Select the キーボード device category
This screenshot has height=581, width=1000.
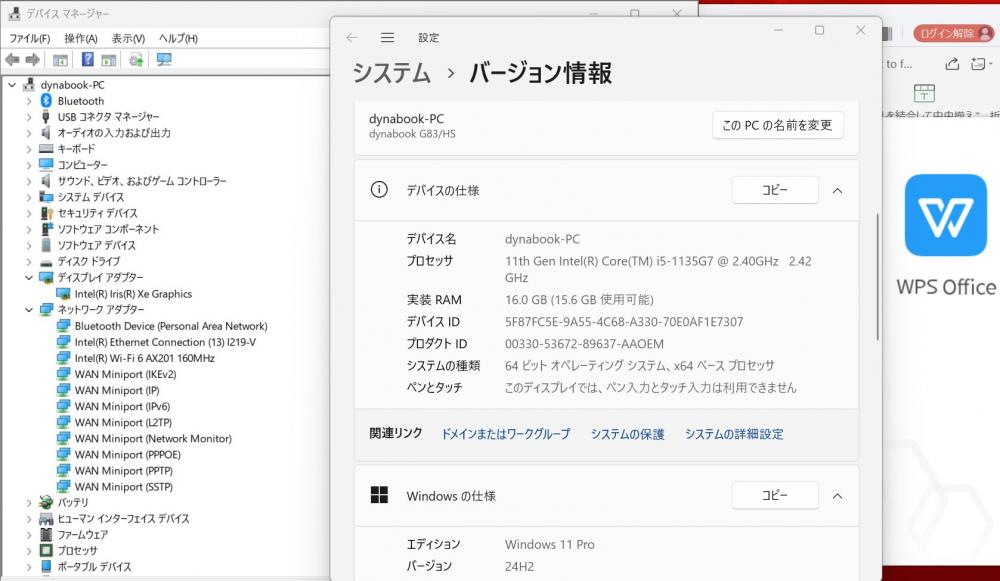click(76, 149)
